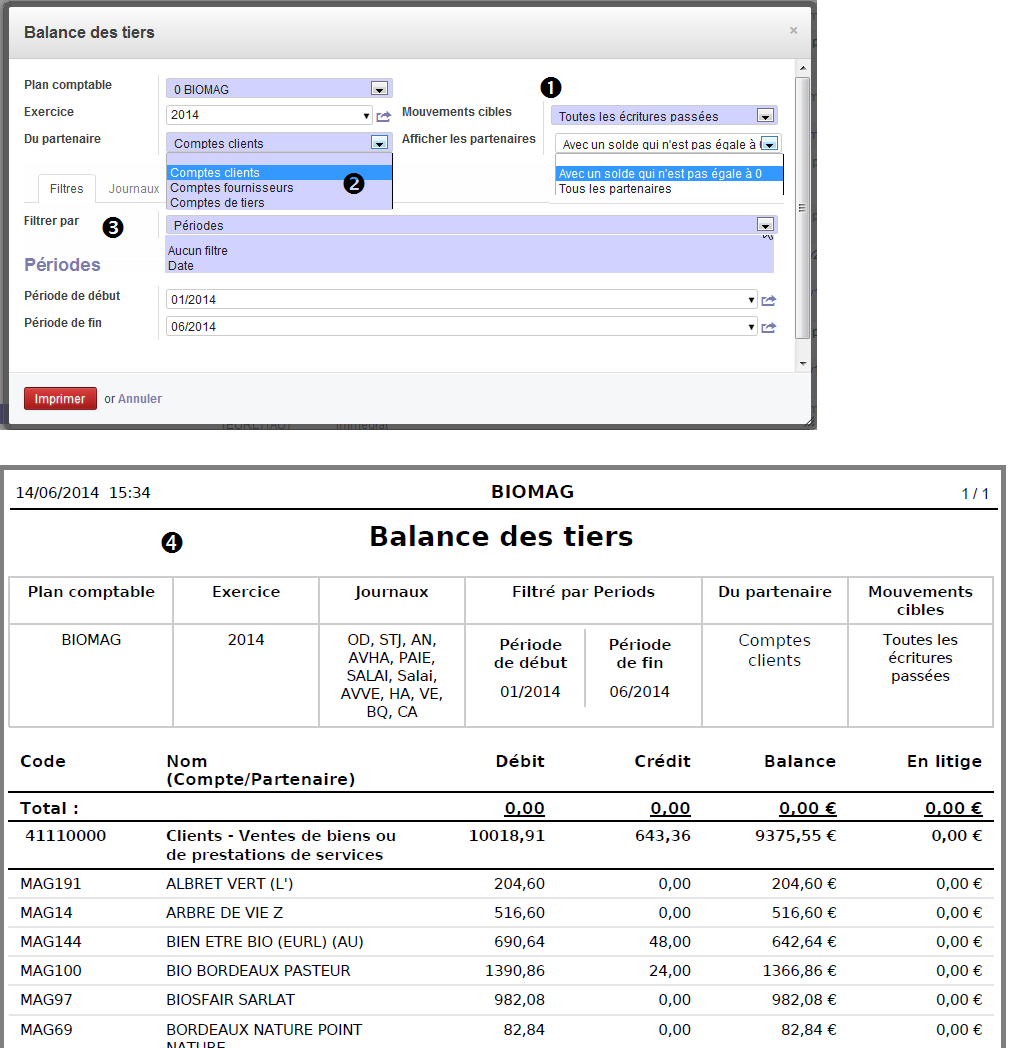This screenshot has width=1016, height=1048.
Task: Click partner code MAG191 in report
Action: click(51, 884)
